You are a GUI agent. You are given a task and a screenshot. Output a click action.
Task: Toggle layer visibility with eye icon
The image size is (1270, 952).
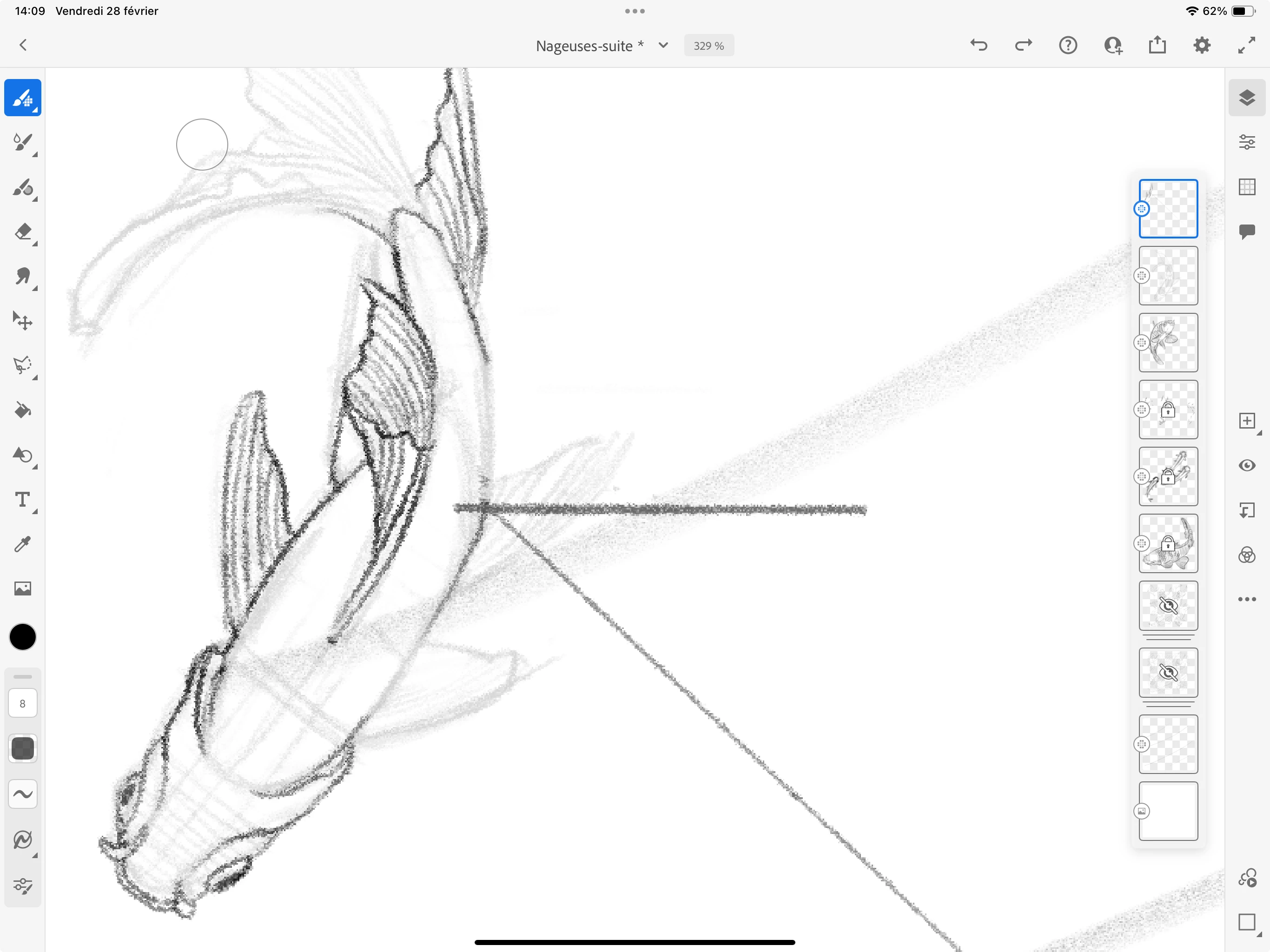pyautogui.click(x=1246, y=466)
